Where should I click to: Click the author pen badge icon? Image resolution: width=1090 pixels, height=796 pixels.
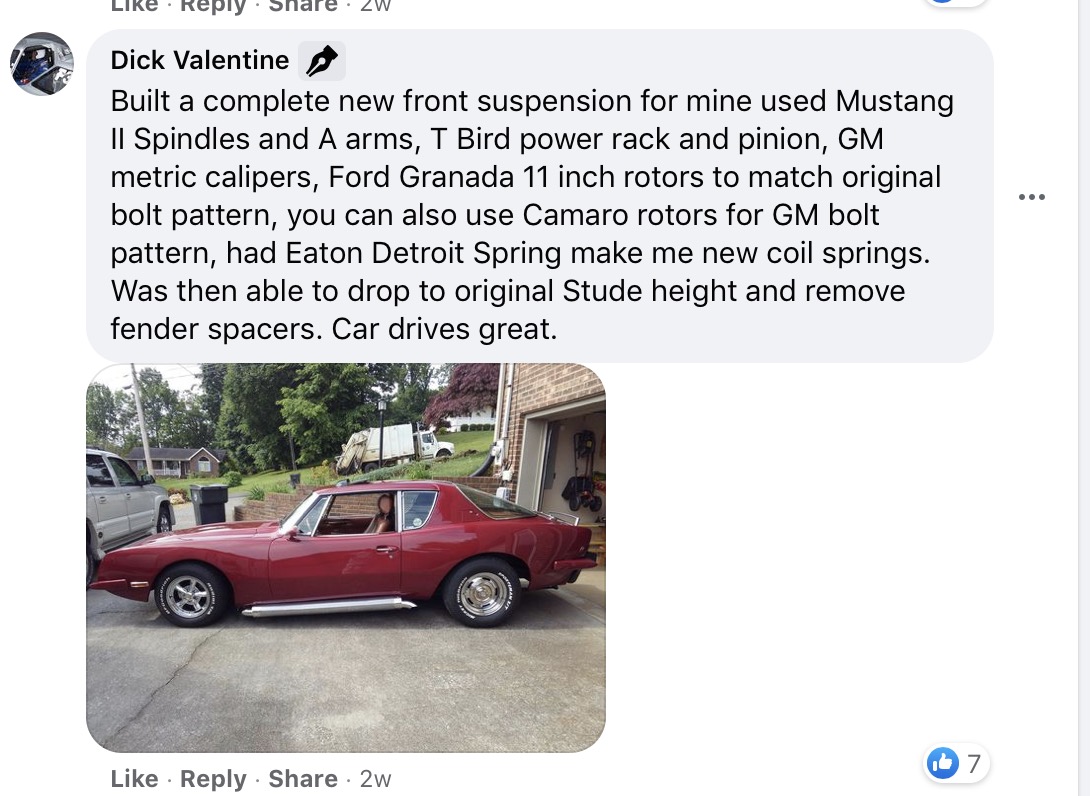point(321,61)
